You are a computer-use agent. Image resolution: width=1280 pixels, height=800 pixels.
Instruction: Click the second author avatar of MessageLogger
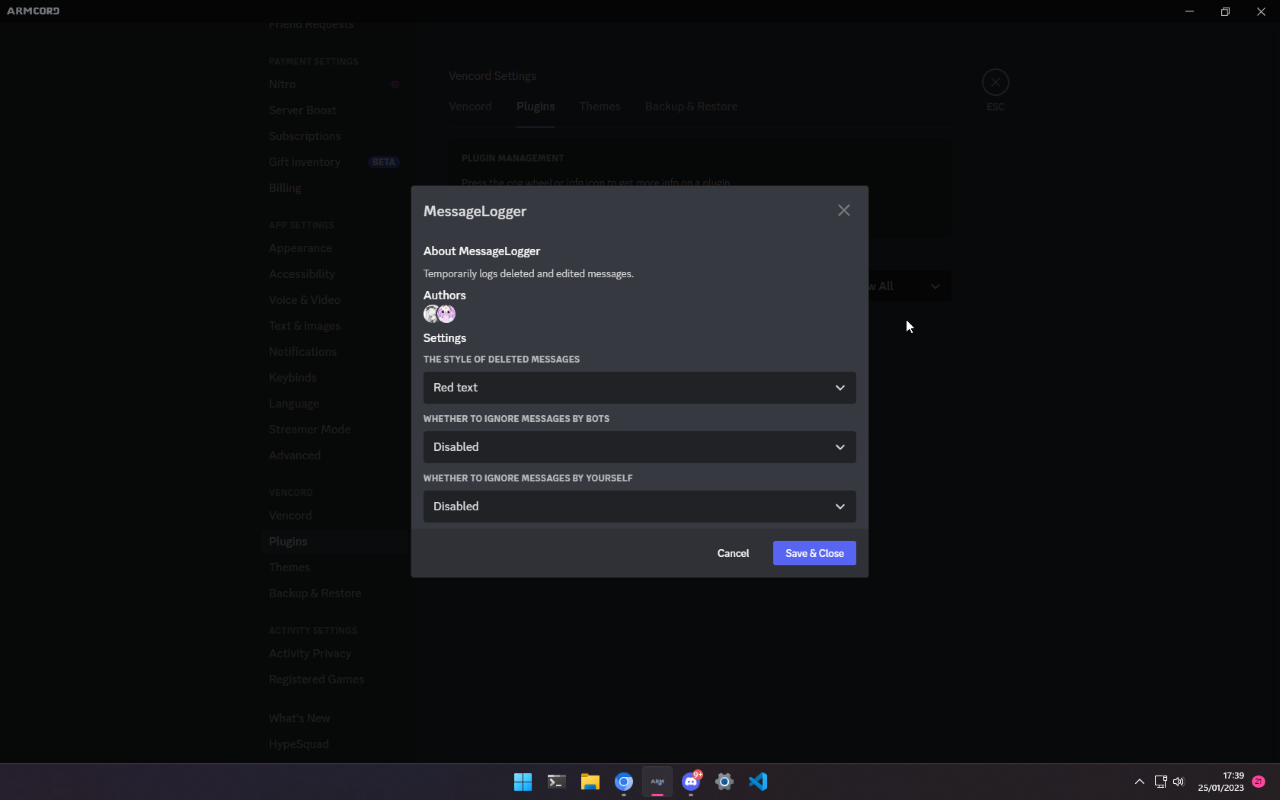[446, 313]
